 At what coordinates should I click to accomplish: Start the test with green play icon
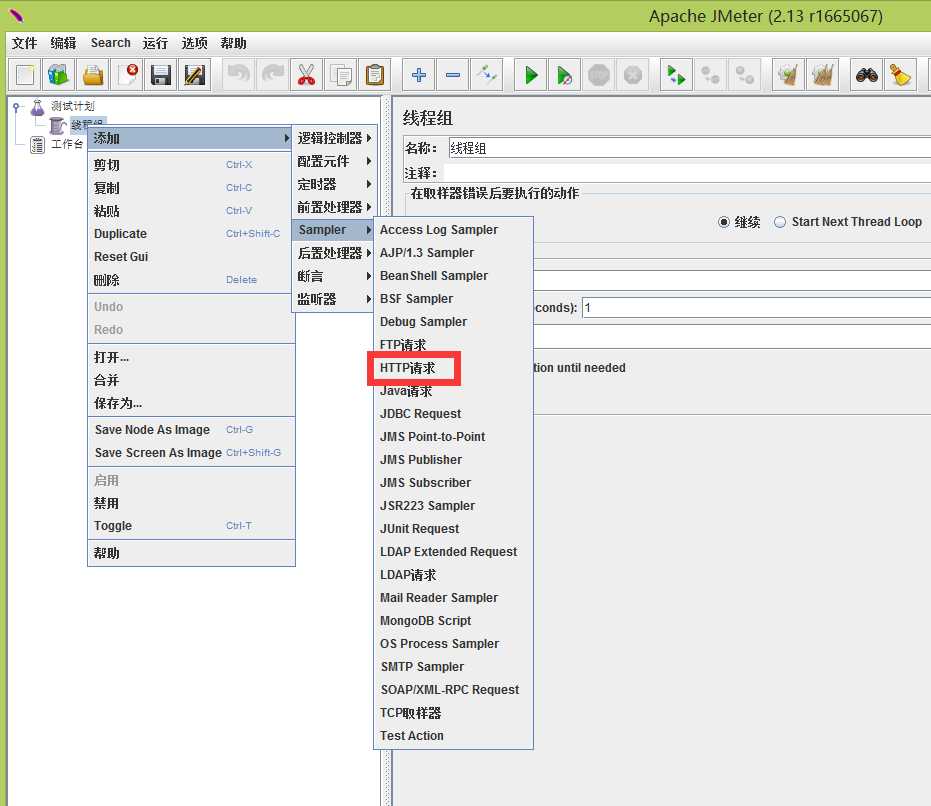(x=531, y=75)
